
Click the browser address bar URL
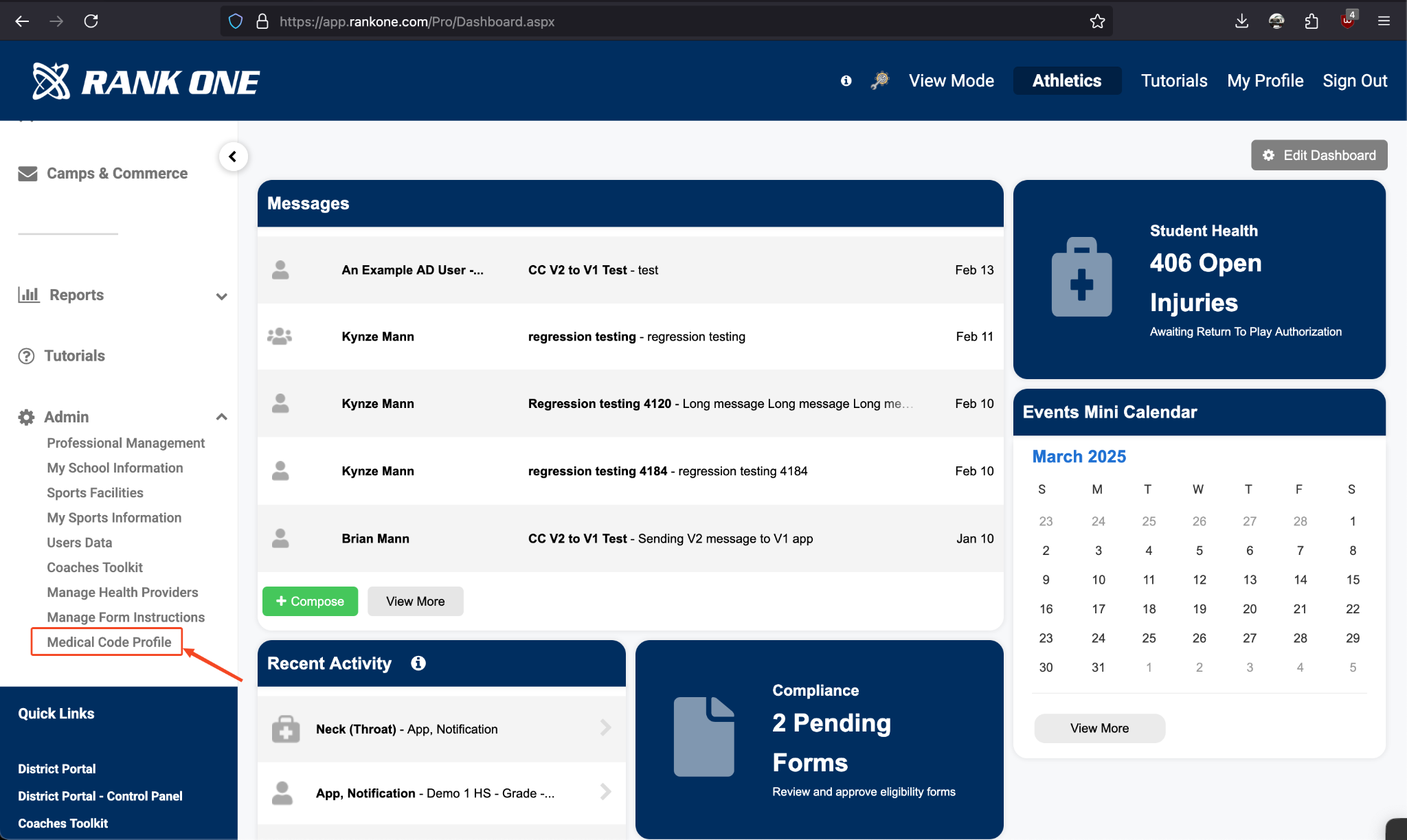pos(417,21)
